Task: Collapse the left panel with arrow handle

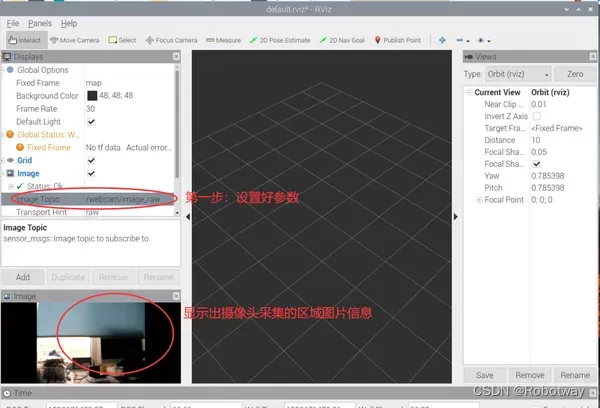Action: (x=188, y=217)
